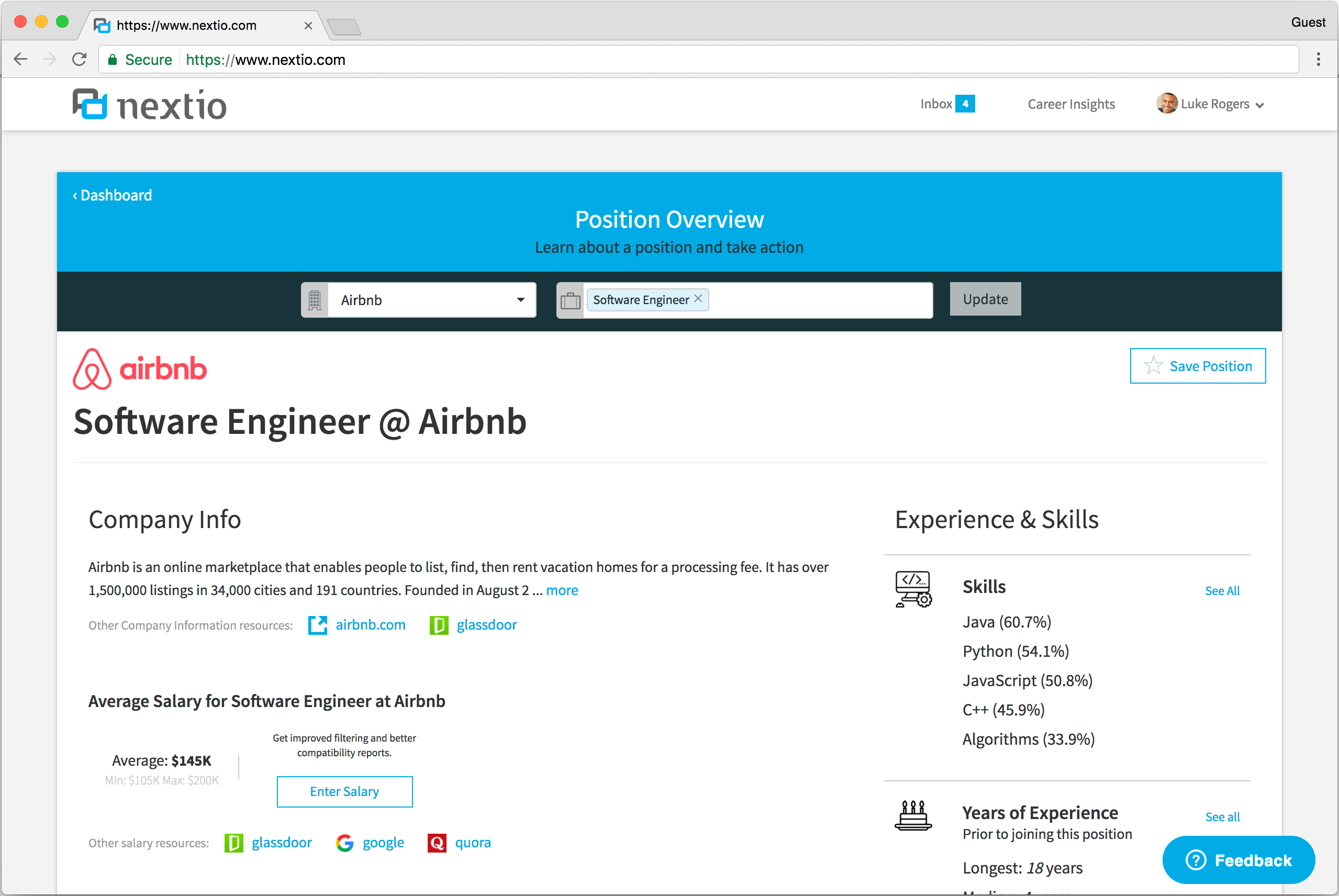This screenshot has width=1339, height=896.
Task: Reload the page with the refresh icon
Action: pos(80,60)
